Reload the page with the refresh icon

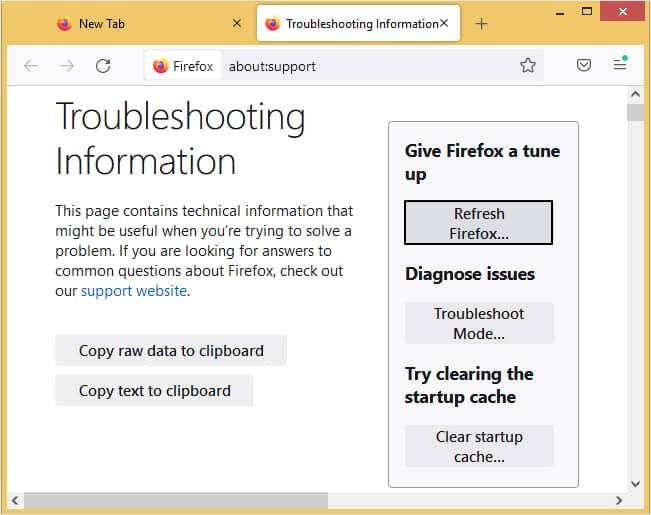[x=103, y=66]
